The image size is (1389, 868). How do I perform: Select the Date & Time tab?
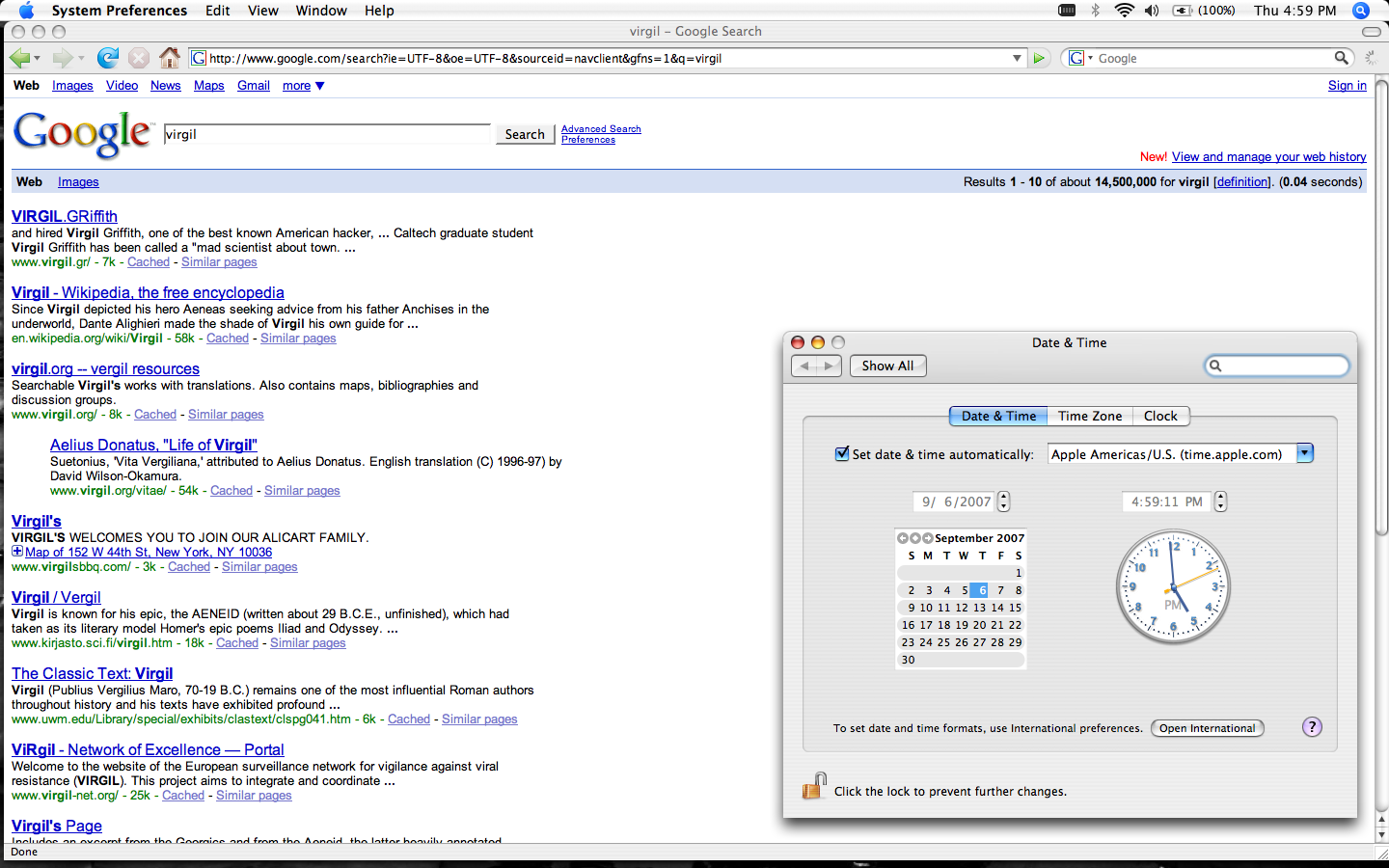coord(998,416)
